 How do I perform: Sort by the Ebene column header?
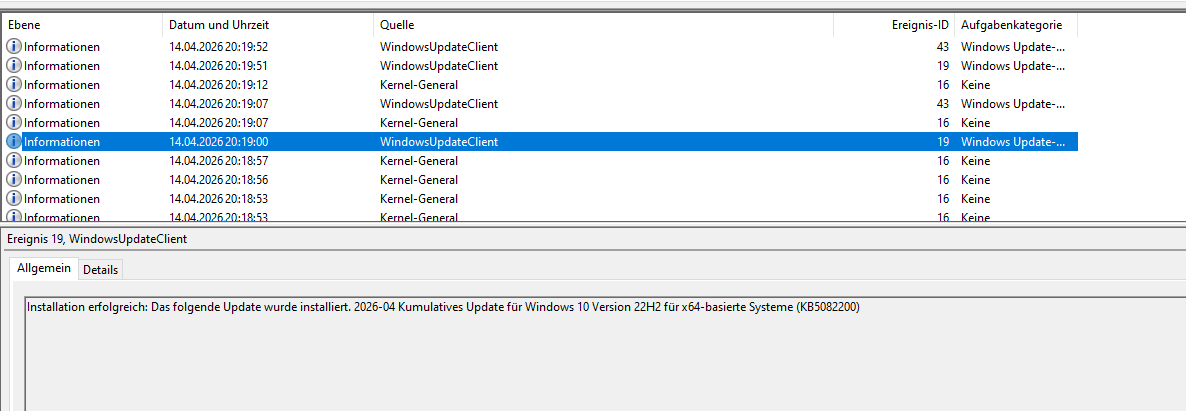[80, 25]
